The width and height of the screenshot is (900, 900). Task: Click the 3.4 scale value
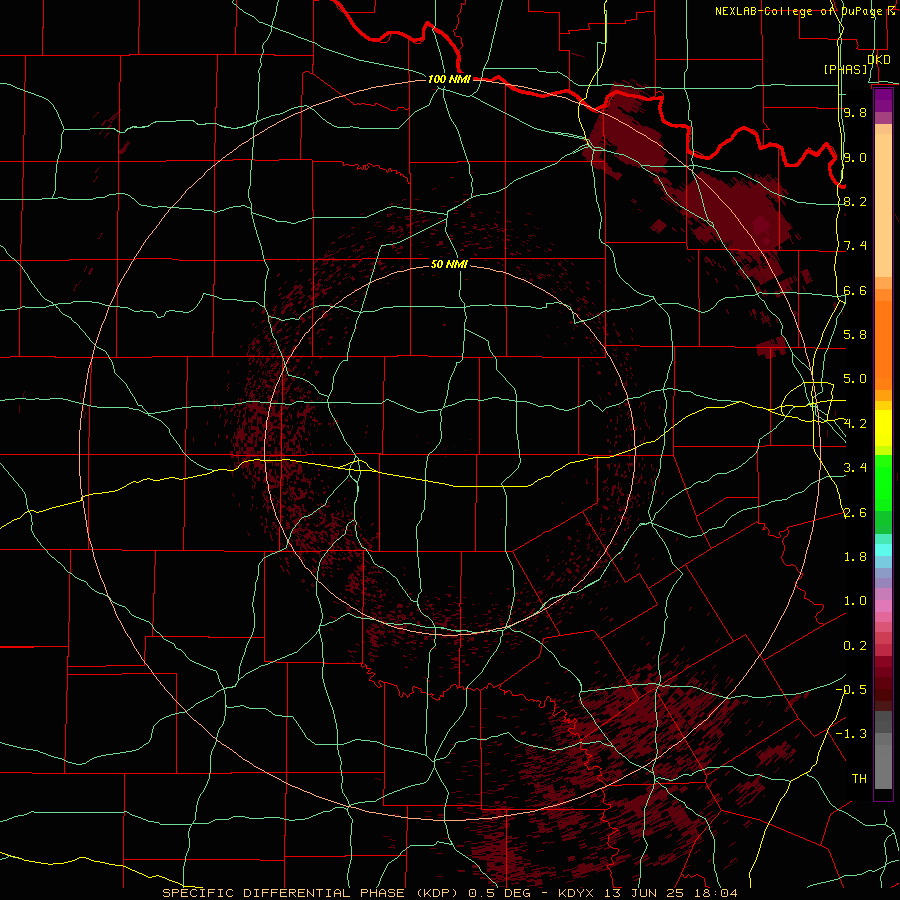[855, 468]
